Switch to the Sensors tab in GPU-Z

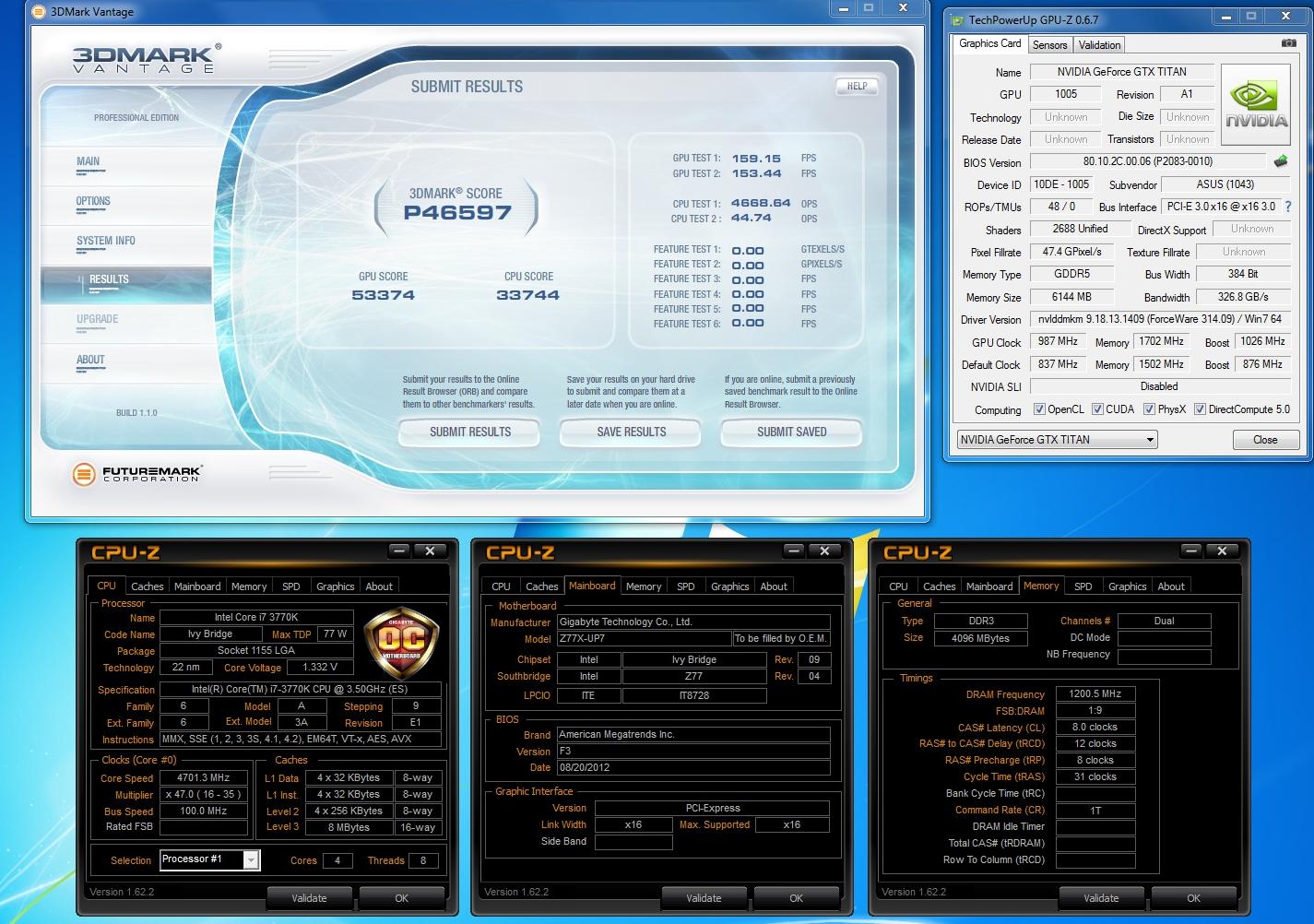coord(1049,44)
